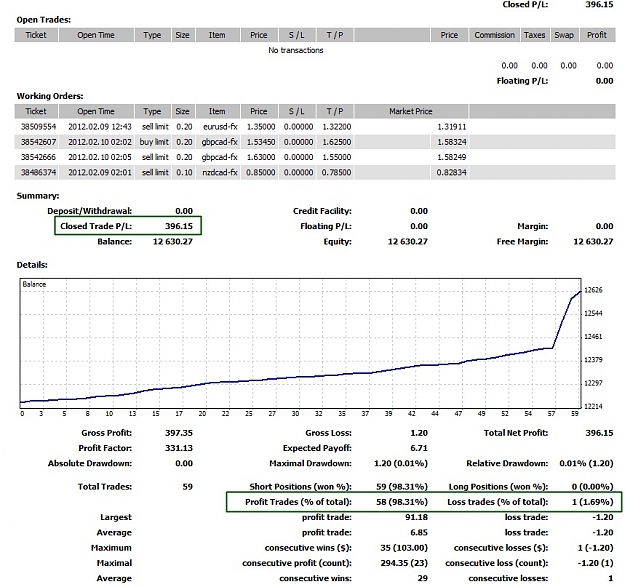Click the Maximal Drawdown value 1.20 (0.01%)
625x587 pixels.
(x=401, y=463)
